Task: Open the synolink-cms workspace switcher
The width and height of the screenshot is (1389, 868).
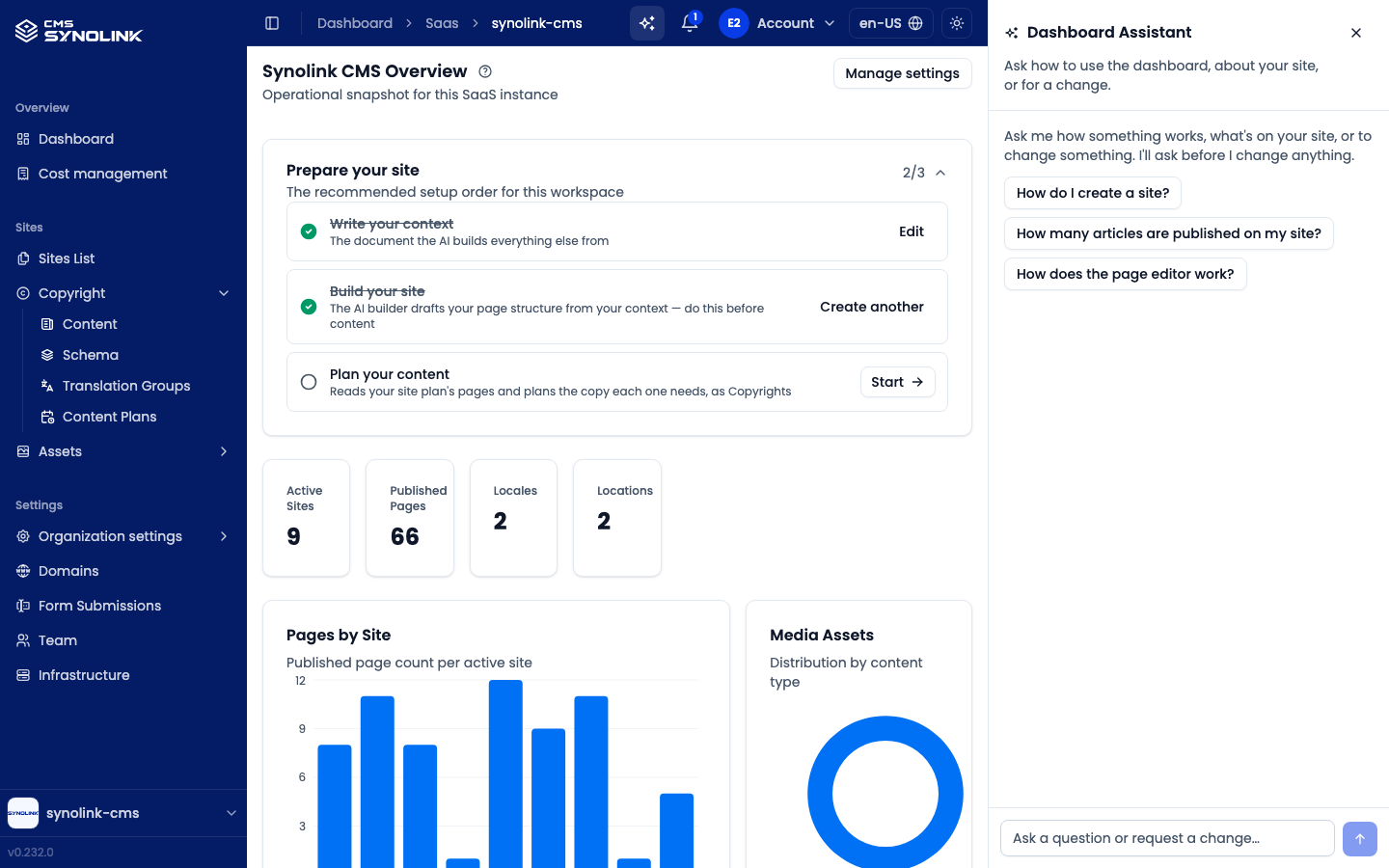Action: click(x=123, y=813)
